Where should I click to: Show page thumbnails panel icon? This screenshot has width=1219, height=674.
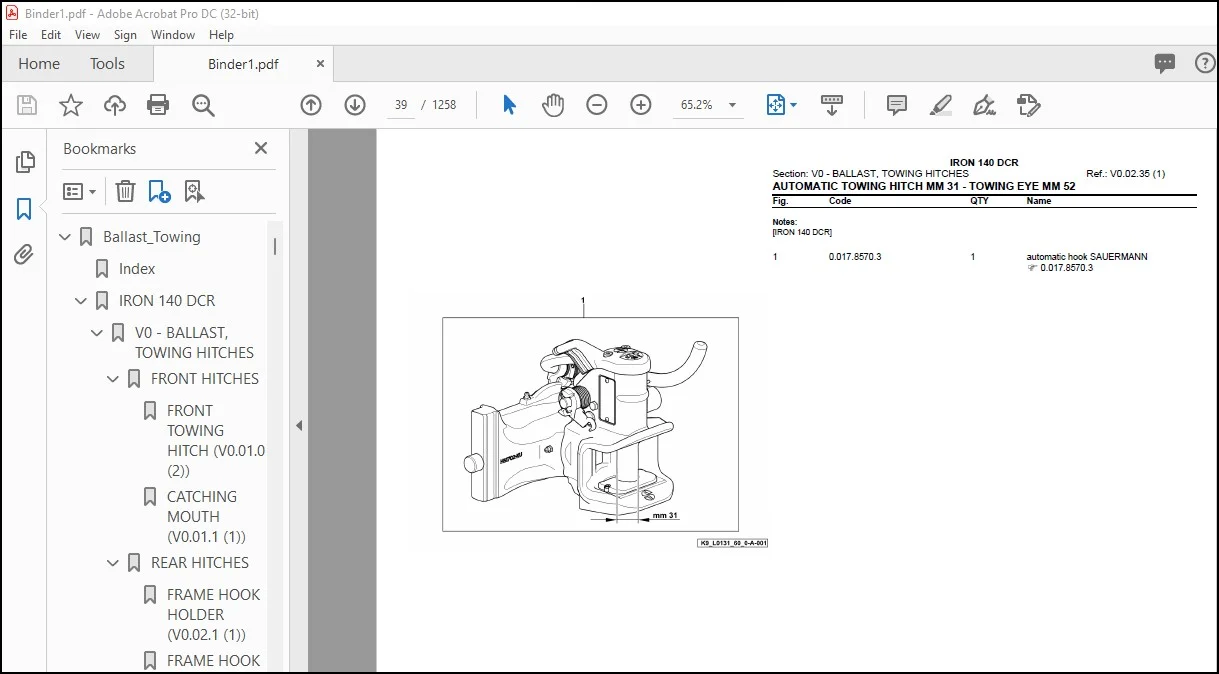click(25, 162)
